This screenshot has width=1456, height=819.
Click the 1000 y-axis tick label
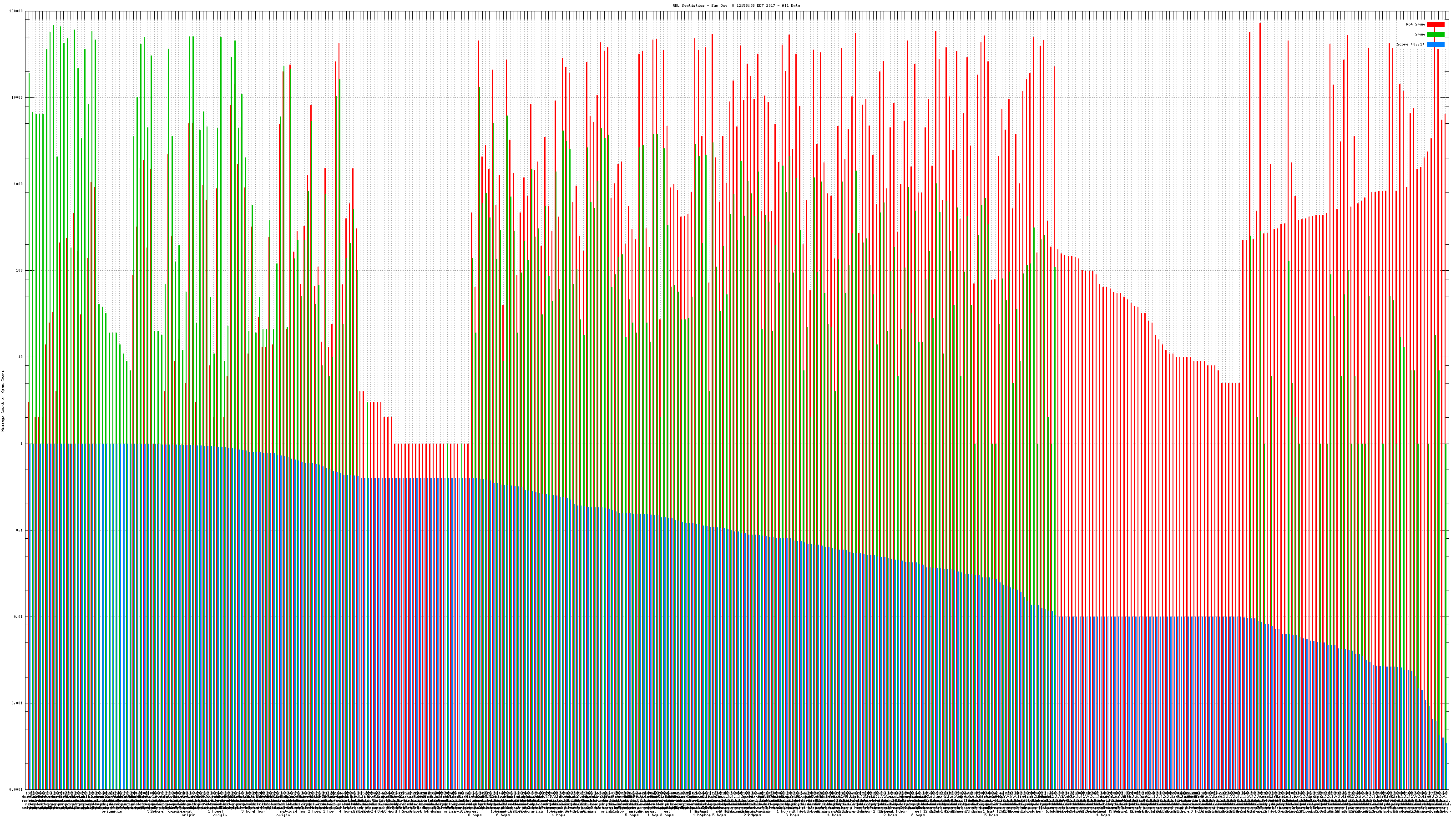tap(19, 184)
